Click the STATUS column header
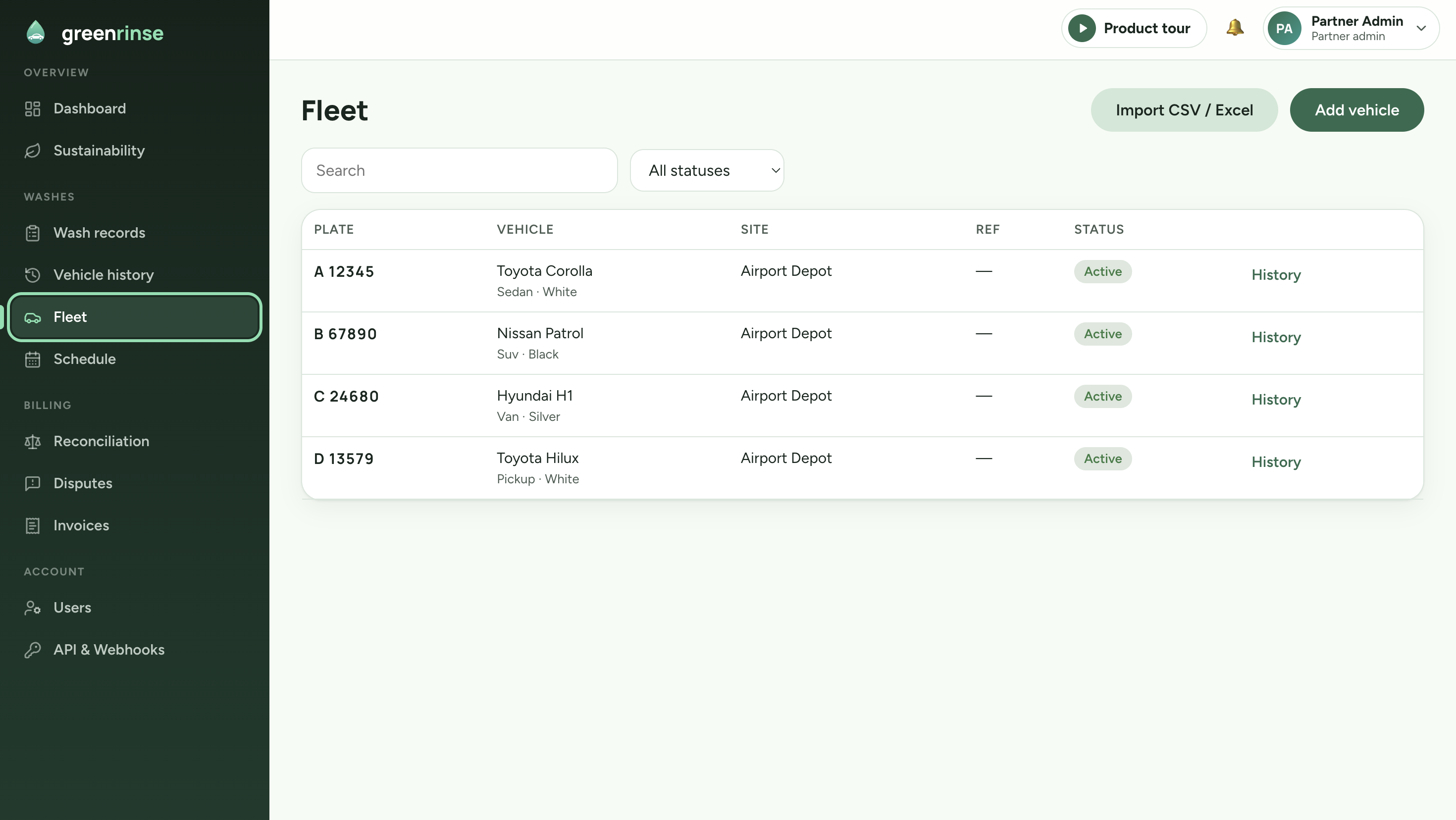This screenshot has height=820, width=1456. tap(1099, 229)
